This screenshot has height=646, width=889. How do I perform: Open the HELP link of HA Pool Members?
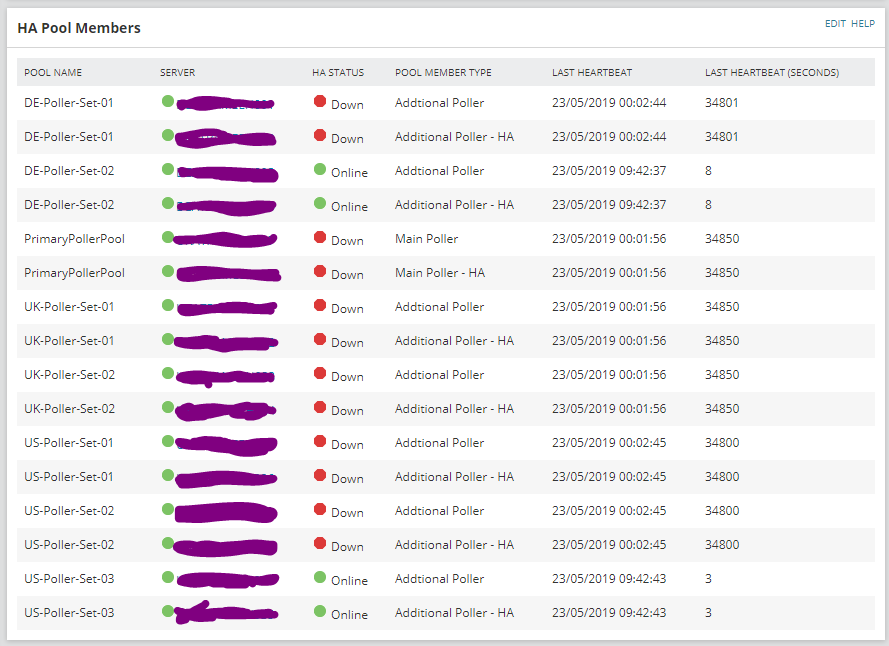pyautogui.click(x=863, y=24)
